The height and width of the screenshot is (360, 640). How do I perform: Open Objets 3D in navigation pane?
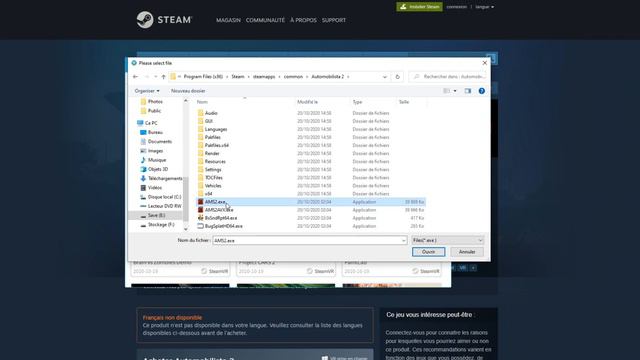[x=158, y=169]
